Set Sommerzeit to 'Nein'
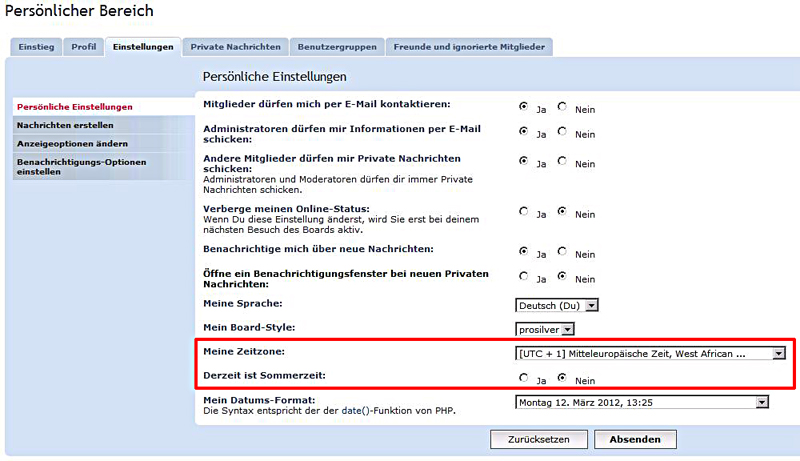Image resolution: width=800 pixels, height=461 pixels. point(562,377)
